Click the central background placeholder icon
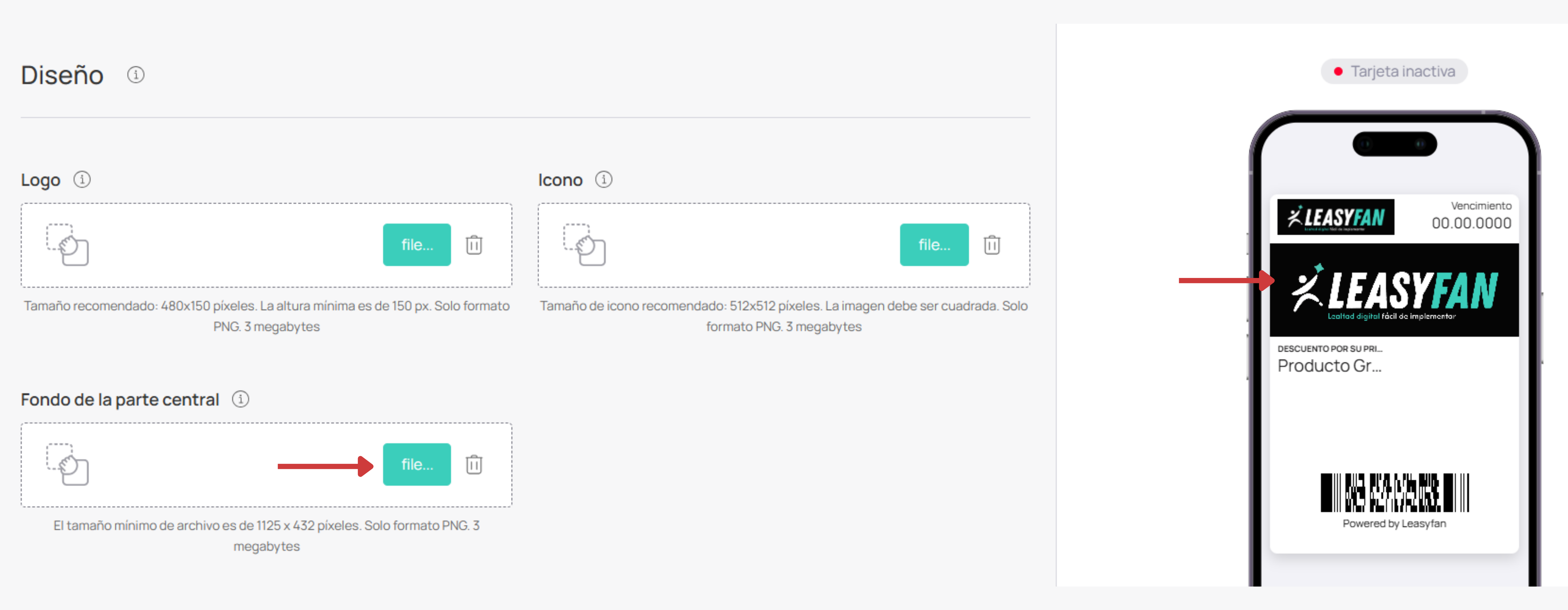Screen dimensions: 1568x610 tap(67, 464)
